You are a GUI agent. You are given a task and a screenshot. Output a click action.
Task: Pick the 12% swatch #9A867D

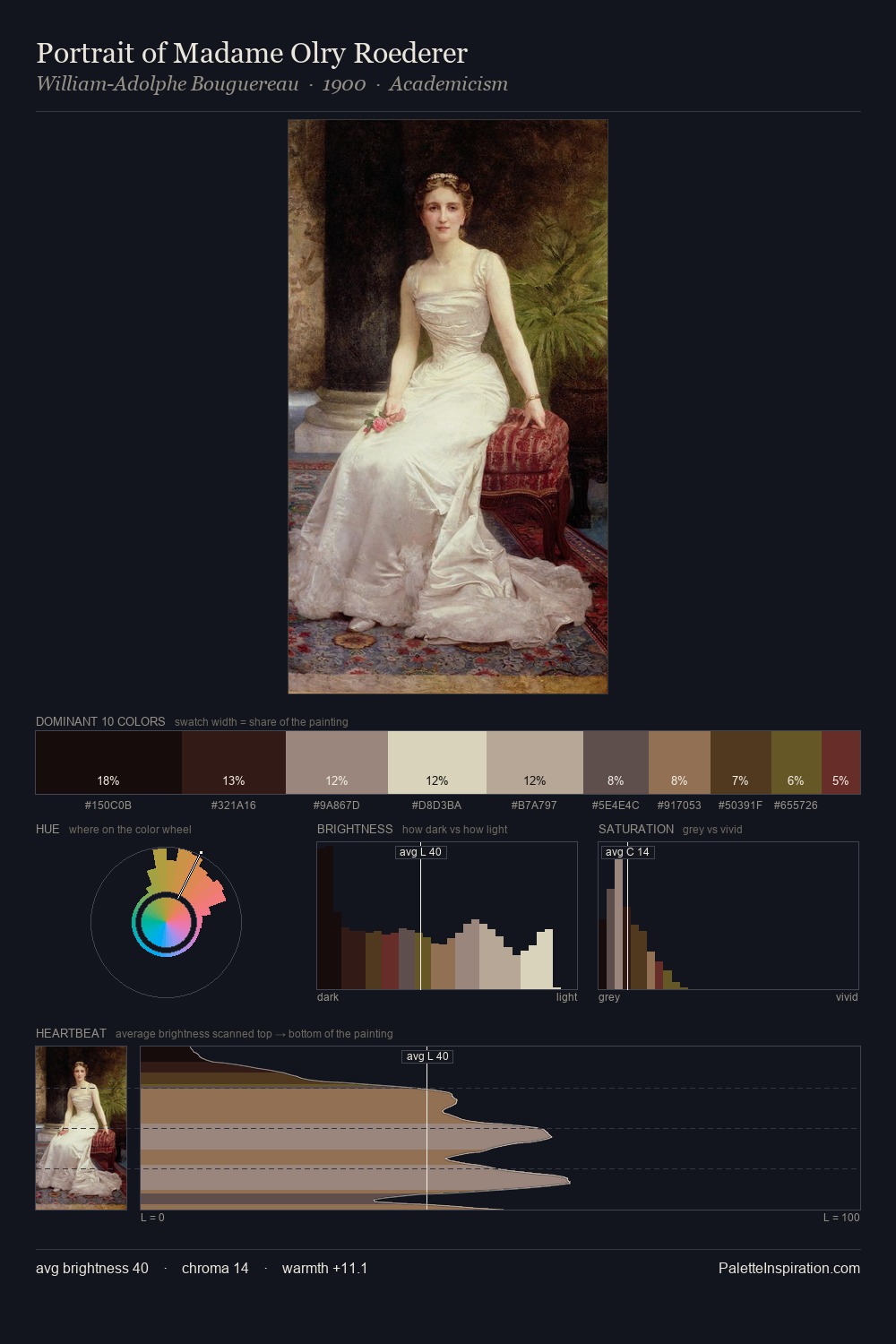(337, 762)
